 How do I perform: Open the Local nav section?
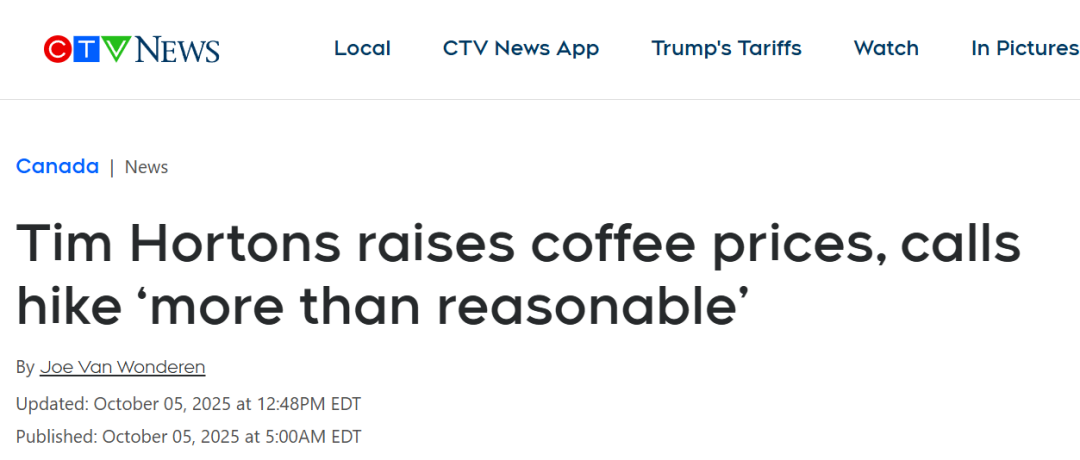tap(362, 48)
